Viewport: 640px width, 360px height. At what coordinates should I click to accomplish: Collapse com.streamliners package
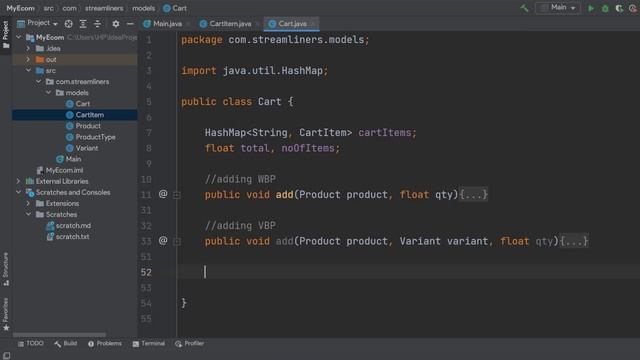pos(38,81)
